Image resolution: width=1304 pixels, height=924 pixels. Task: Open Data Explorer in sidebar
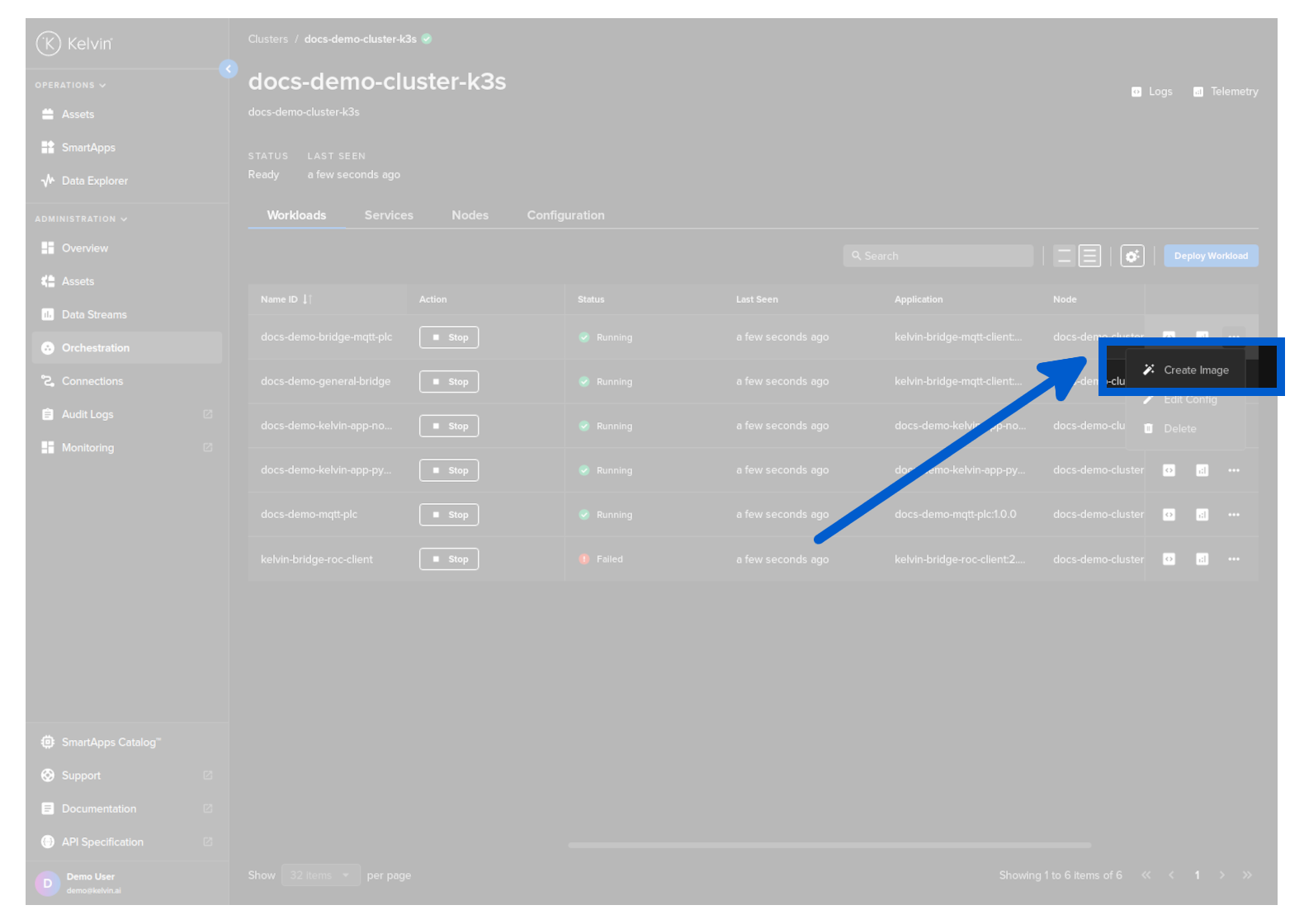click(94, 181)
